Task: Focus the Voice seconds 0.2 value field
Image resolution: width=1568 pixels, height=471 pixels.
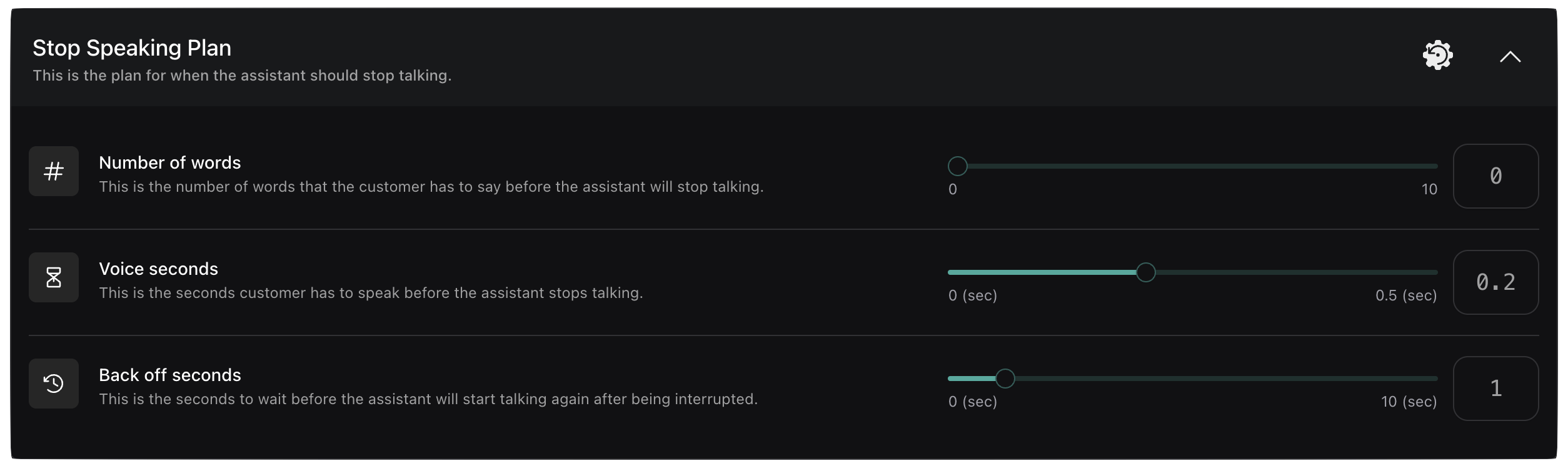Action: click(1495, 282)
